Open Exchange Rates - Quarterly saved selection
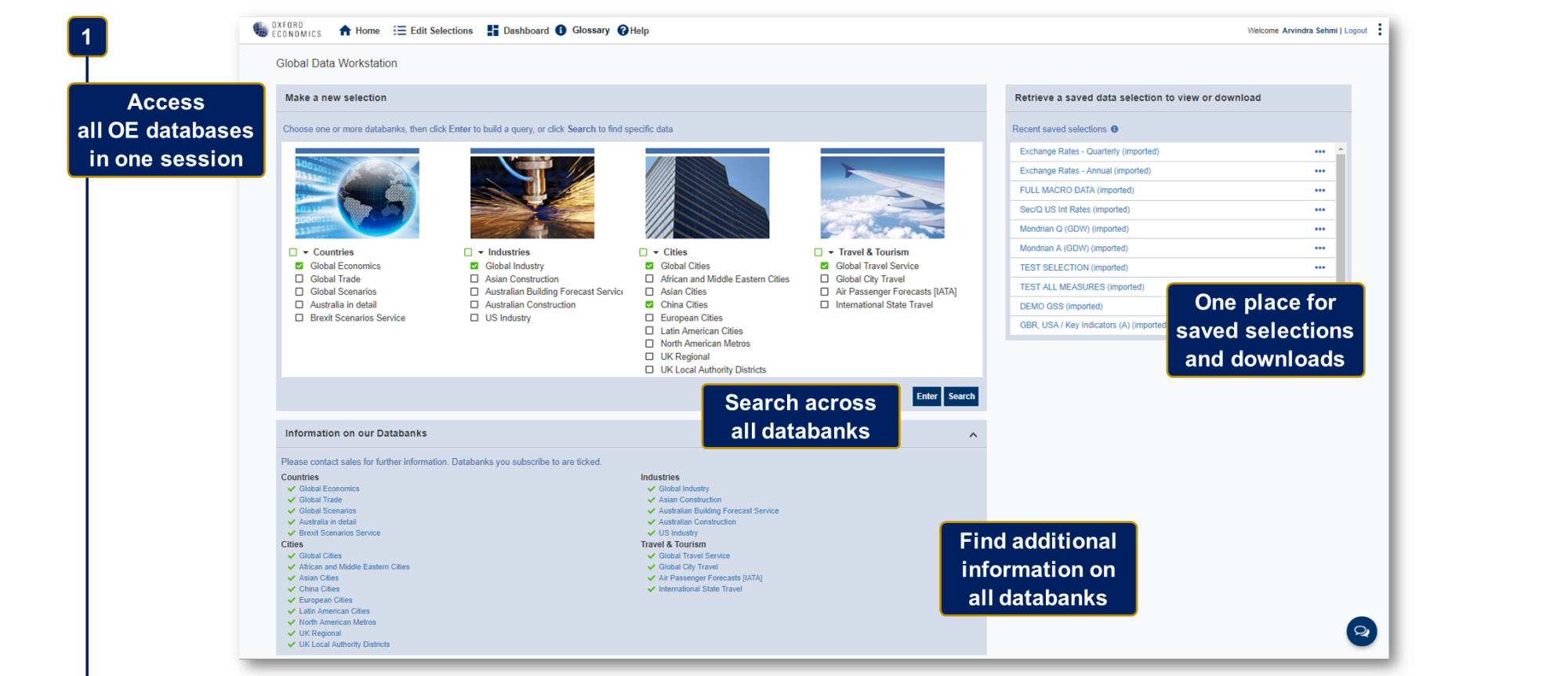1568x676 pixels. pyautogui.click(x=1089, y=151)
